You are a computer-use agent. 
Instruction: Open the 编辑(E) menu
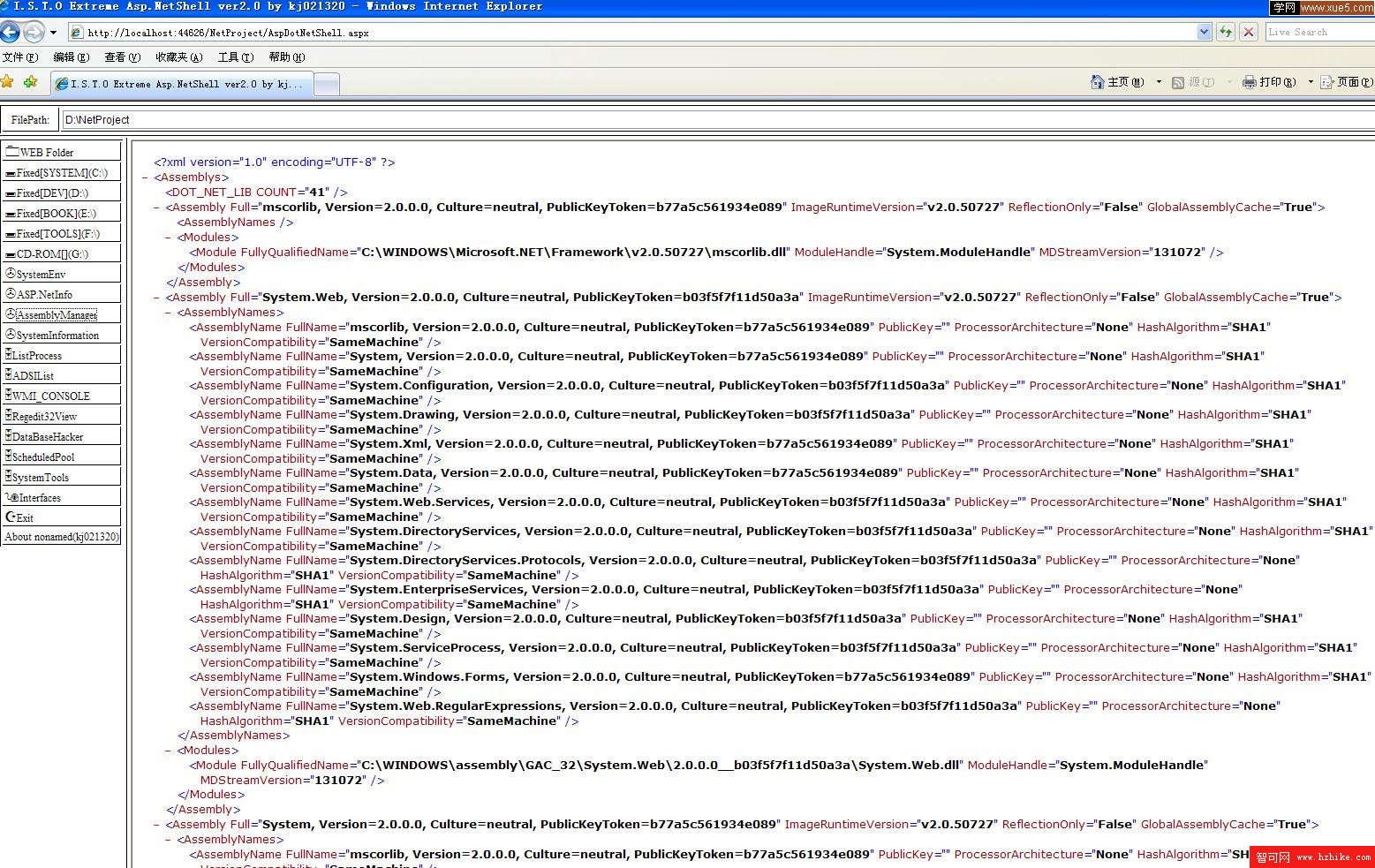pos(72,57)
